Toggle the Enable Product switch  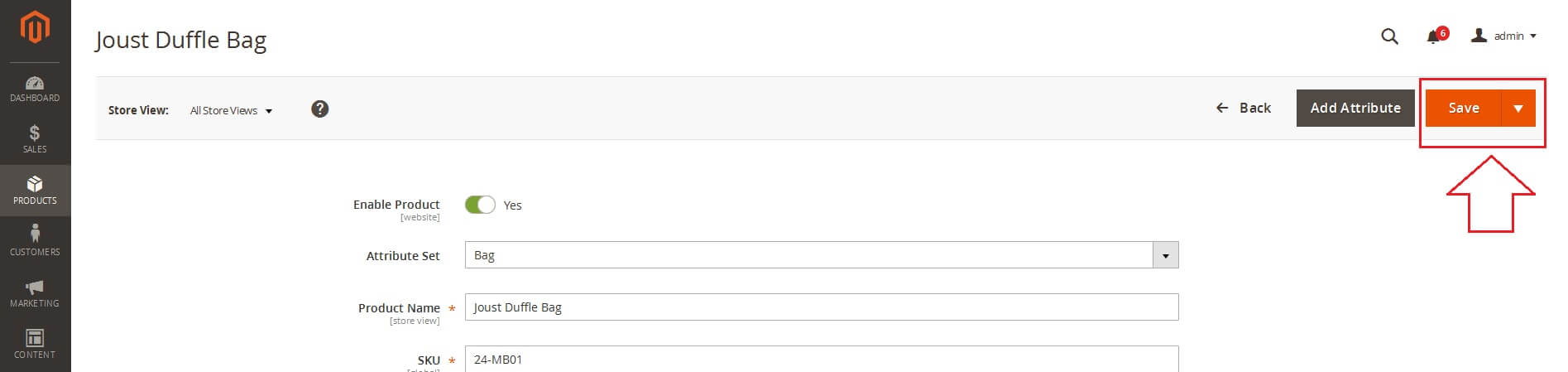tap(480, 205)
